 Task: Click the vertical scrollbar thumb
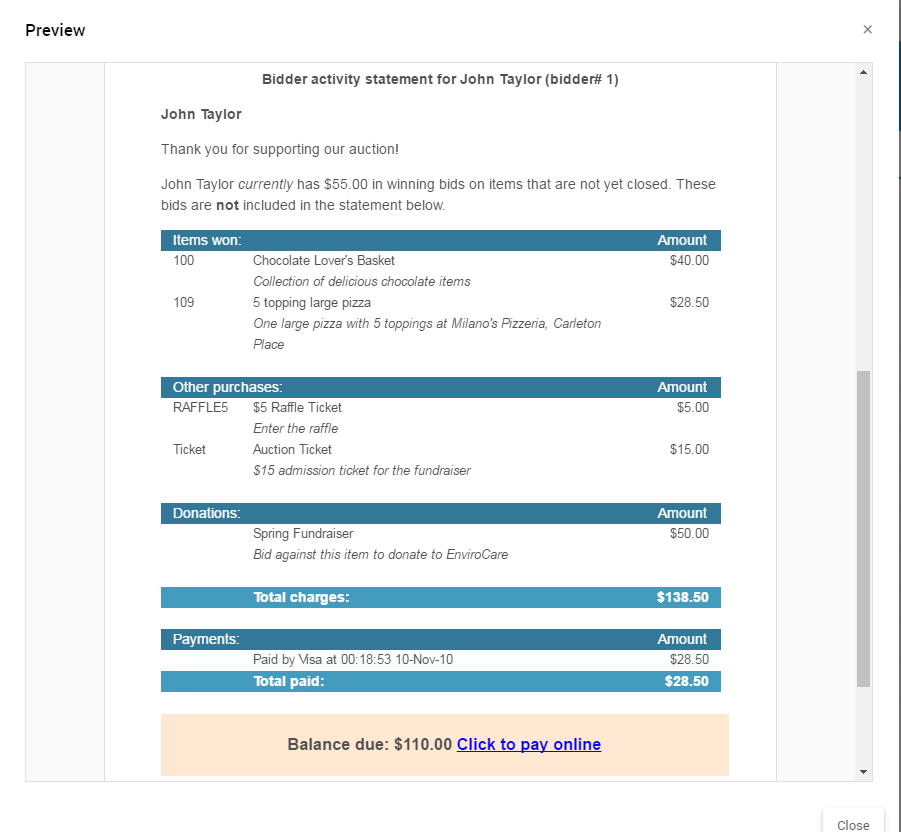[863, 528]
